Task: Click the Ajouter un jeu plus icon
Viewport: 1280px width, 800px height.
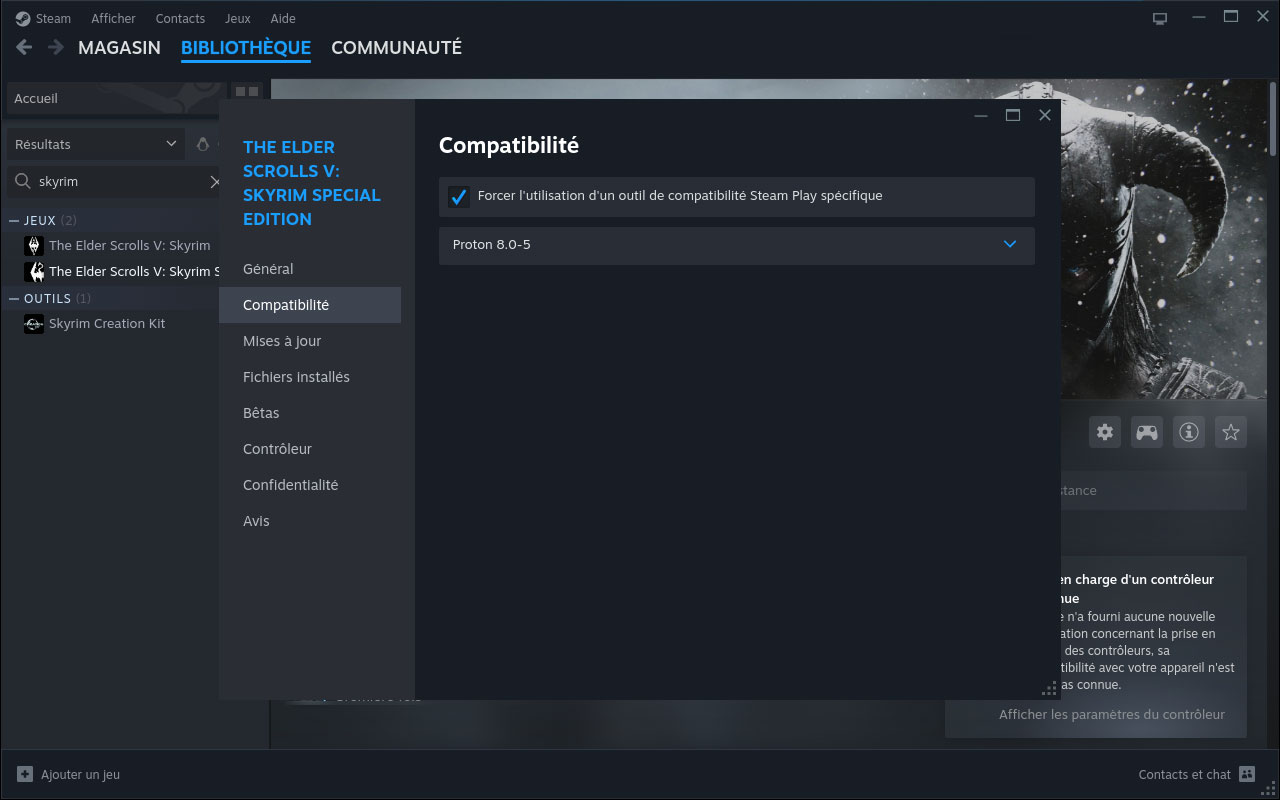Action: 25,774
